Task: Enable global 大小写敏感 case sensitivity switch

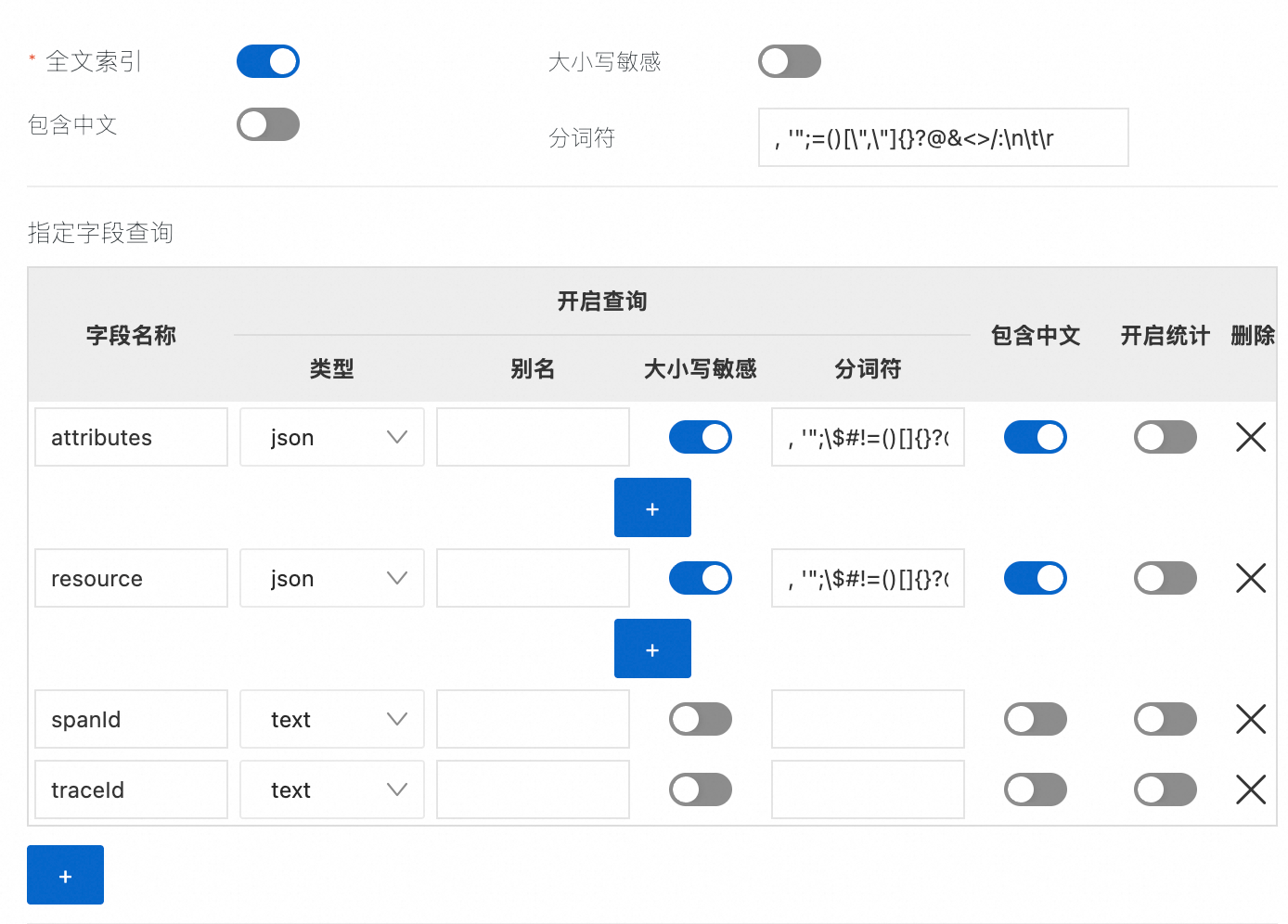Action: tap(790, 61)
